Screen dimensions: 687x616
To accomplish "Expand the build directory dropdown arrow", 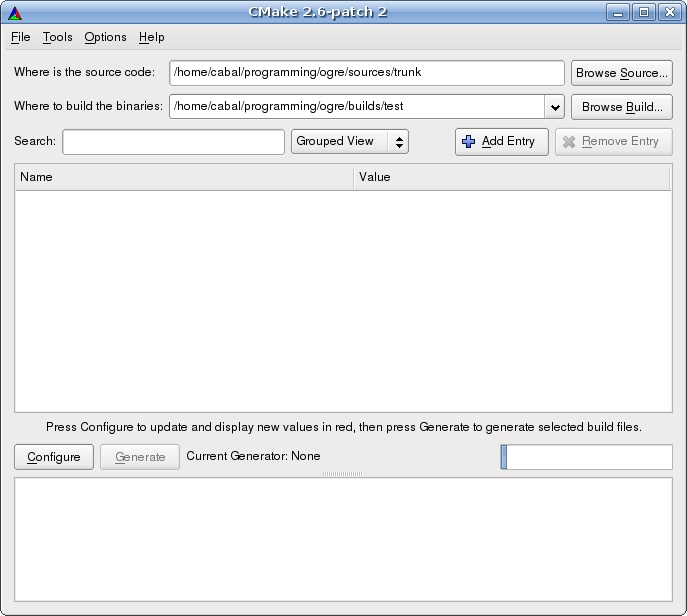I will (555, 107).
